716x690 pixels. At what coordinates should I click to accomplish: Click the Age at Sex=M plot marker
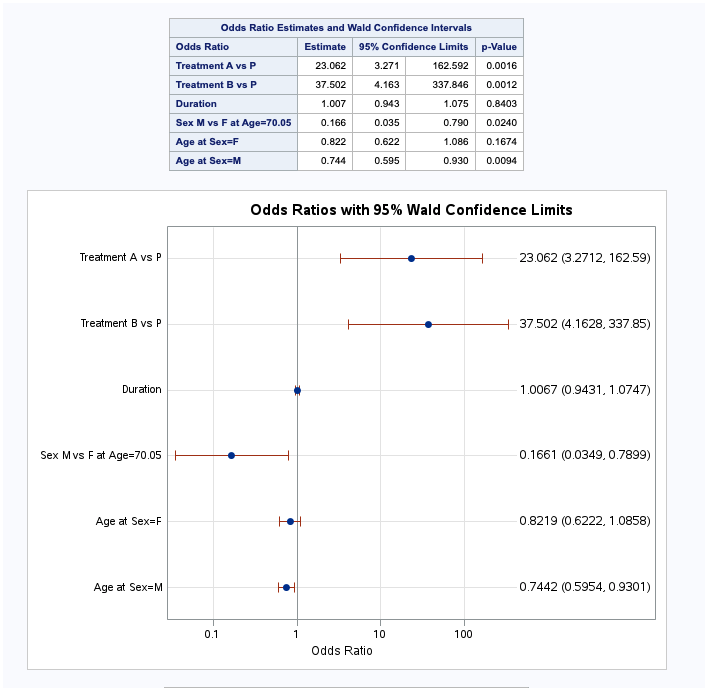pyautogui.click(x=286, y=587)
